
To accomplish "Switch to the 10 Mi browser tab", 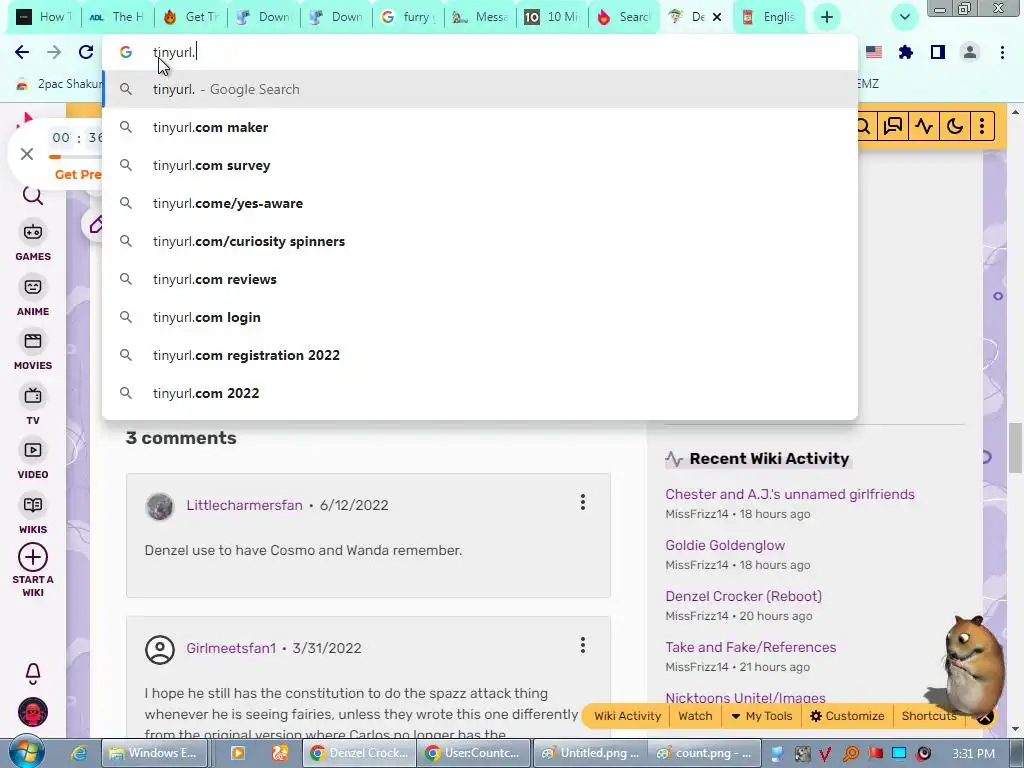I will (552, 17).
